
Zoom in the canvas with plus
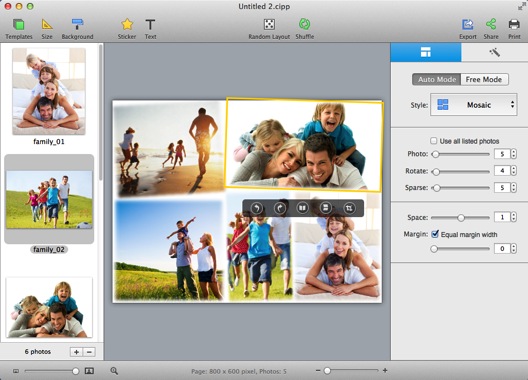click(x=385, y=371)
